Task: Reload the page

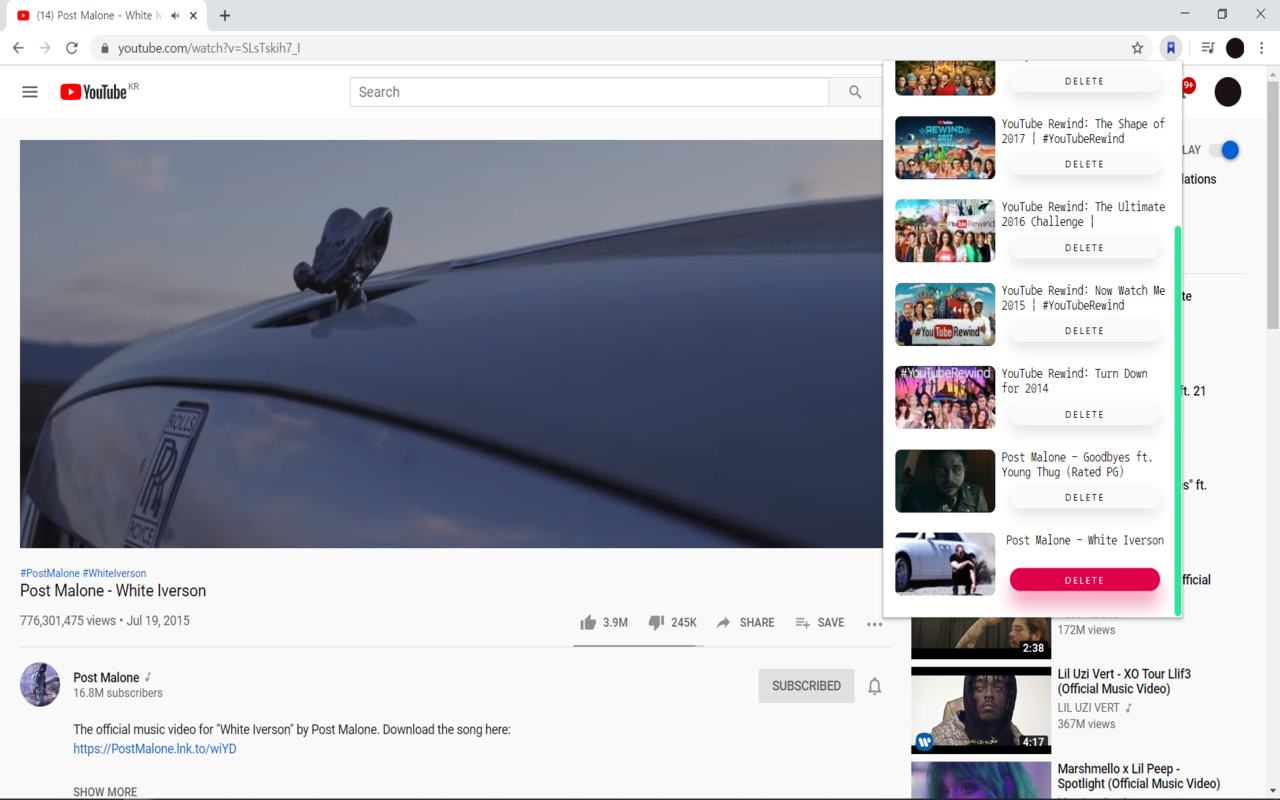Action: click(72, 47)
